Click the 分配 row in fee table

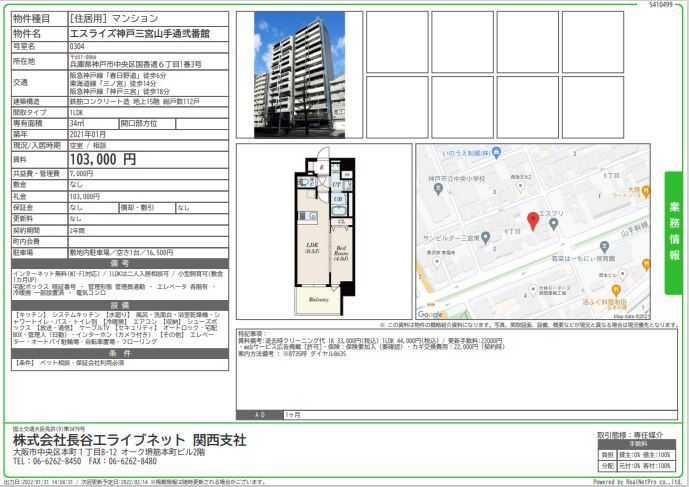[x=636, y=466]
